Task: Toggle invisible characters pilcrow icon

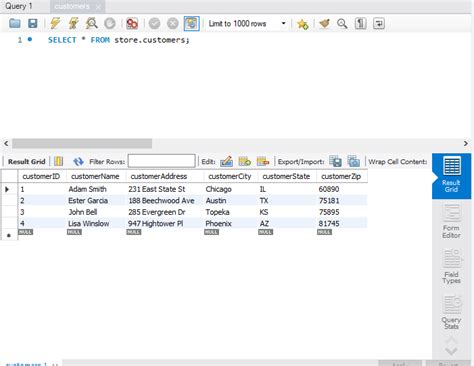Action: (x=361, y=23)
